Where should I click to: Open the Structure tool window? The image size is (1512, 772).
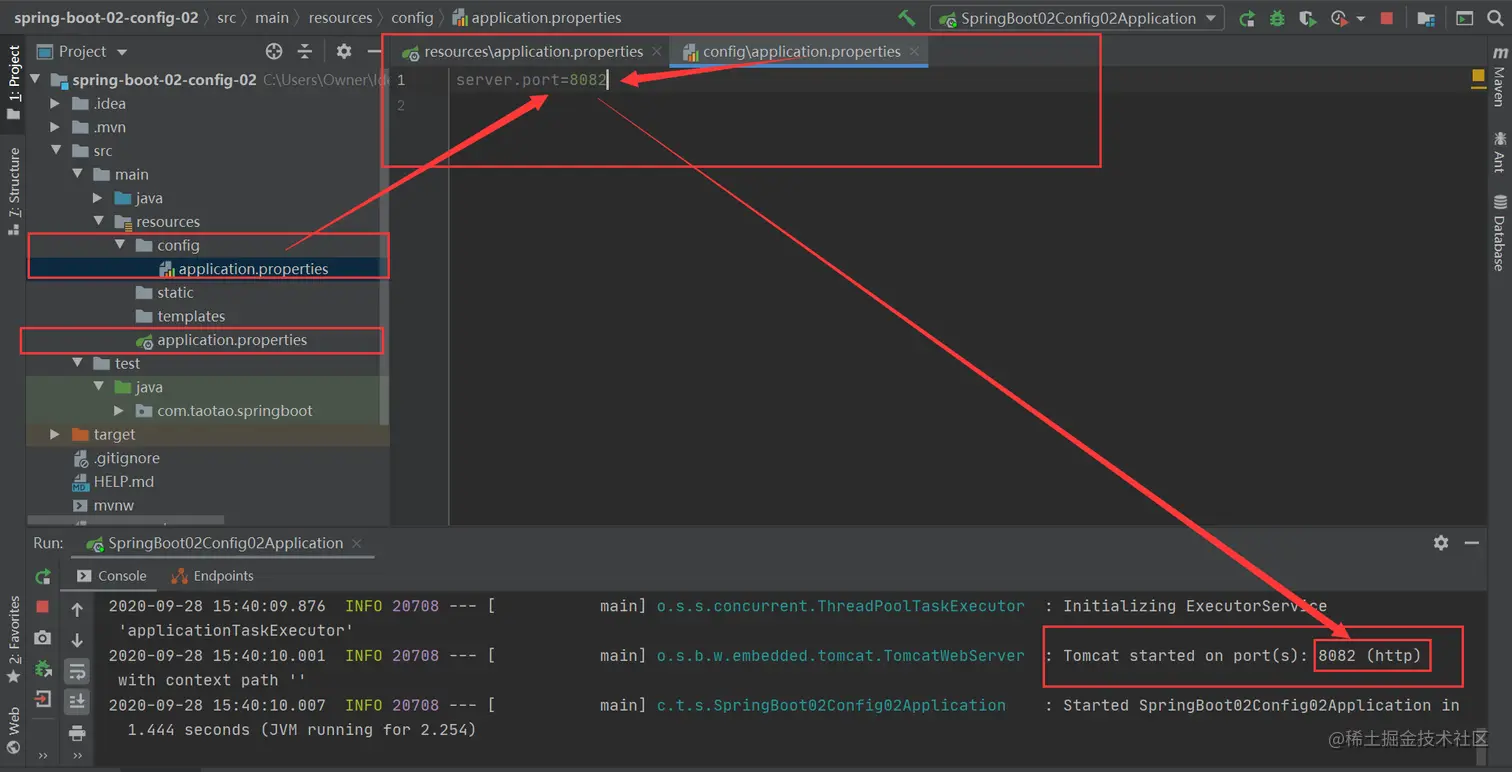click(14, 190)
